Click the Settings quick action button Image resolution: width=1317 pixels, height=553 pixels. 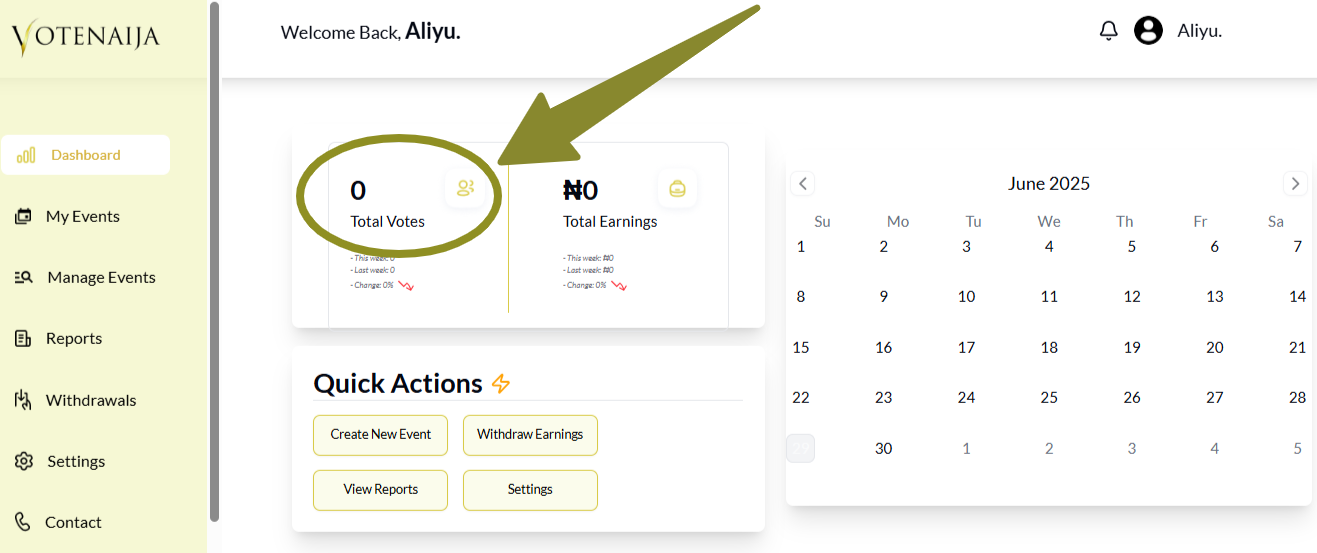[x=530, y=490]
